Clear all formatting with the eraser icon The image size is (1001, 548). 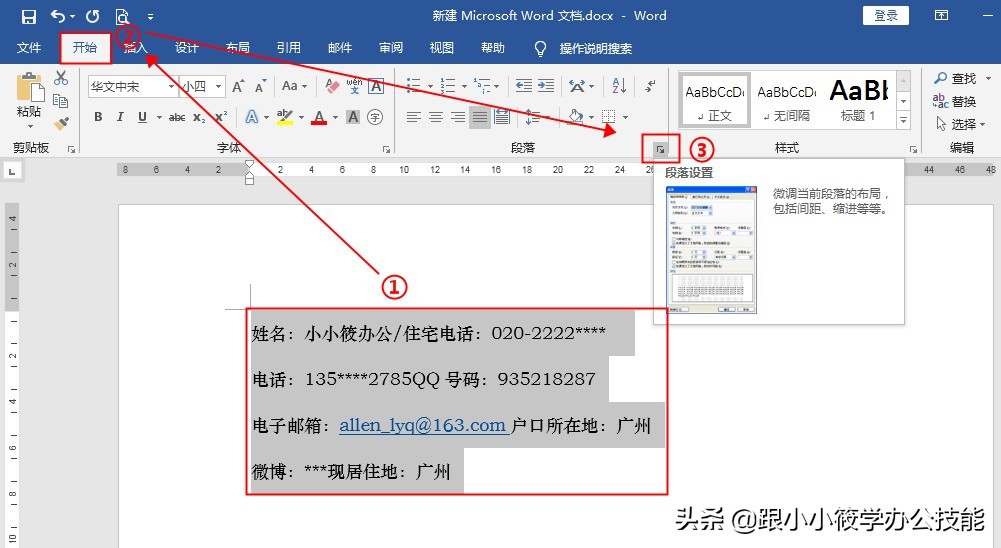(x=331, y=86)
